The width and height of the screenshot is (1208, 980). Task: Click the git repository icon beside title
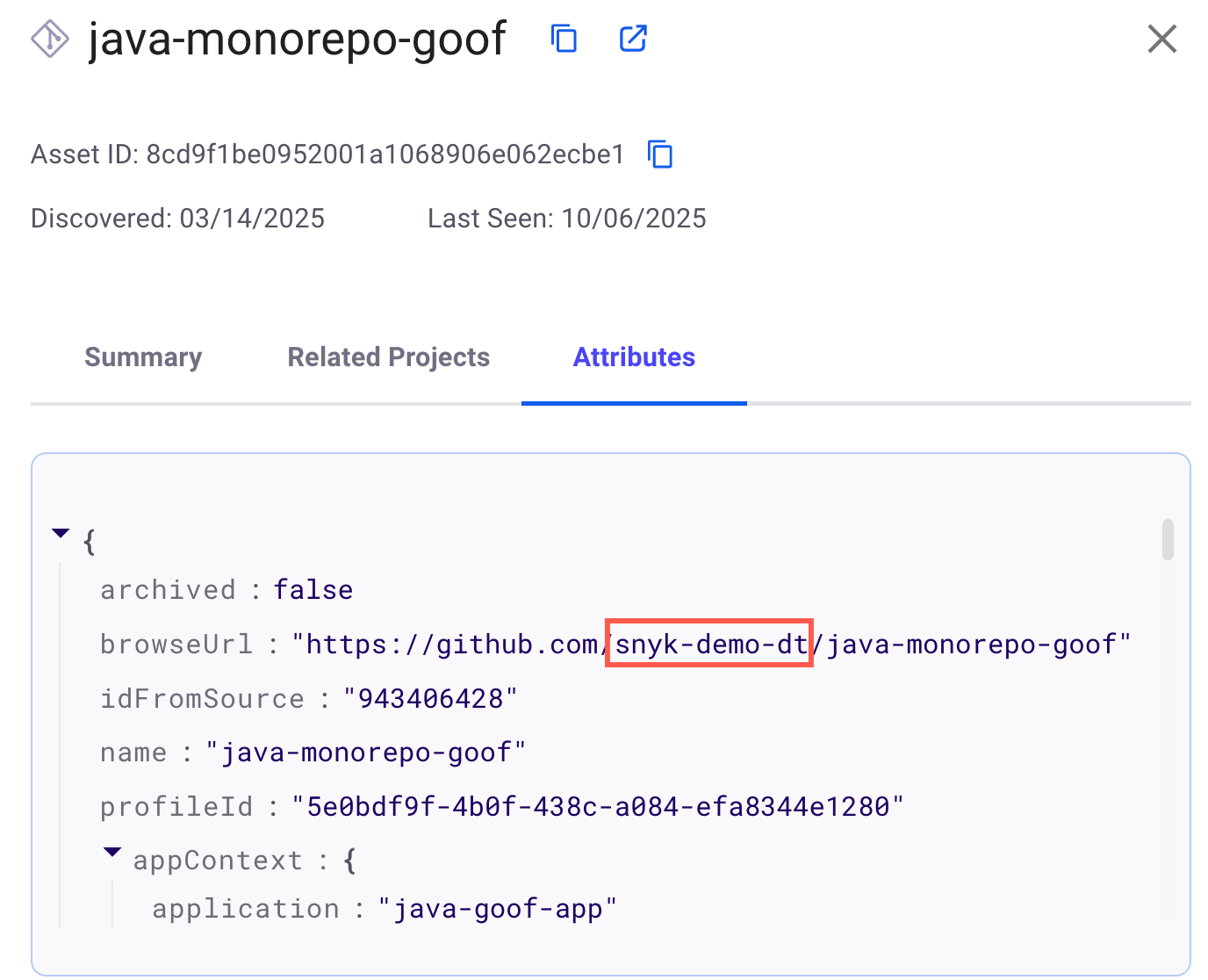coord(50,40)
